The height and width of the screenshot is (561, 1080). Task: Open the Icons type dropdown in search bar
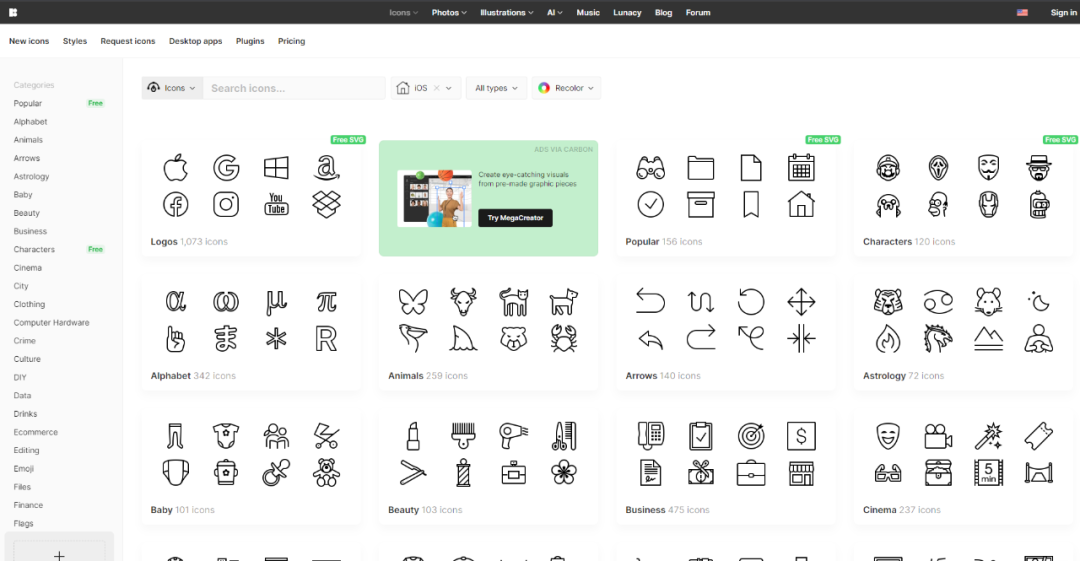click(172, 88)
